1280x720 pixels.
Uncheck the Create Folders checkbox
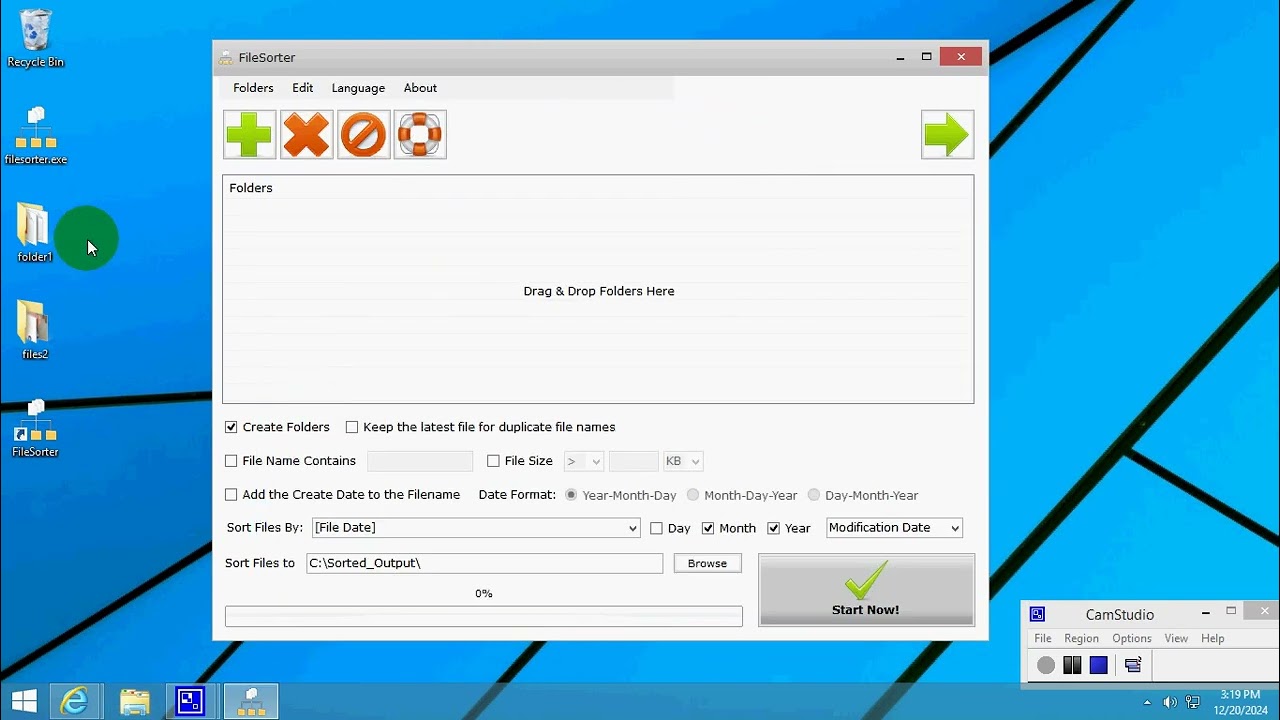tap(231, 427)
